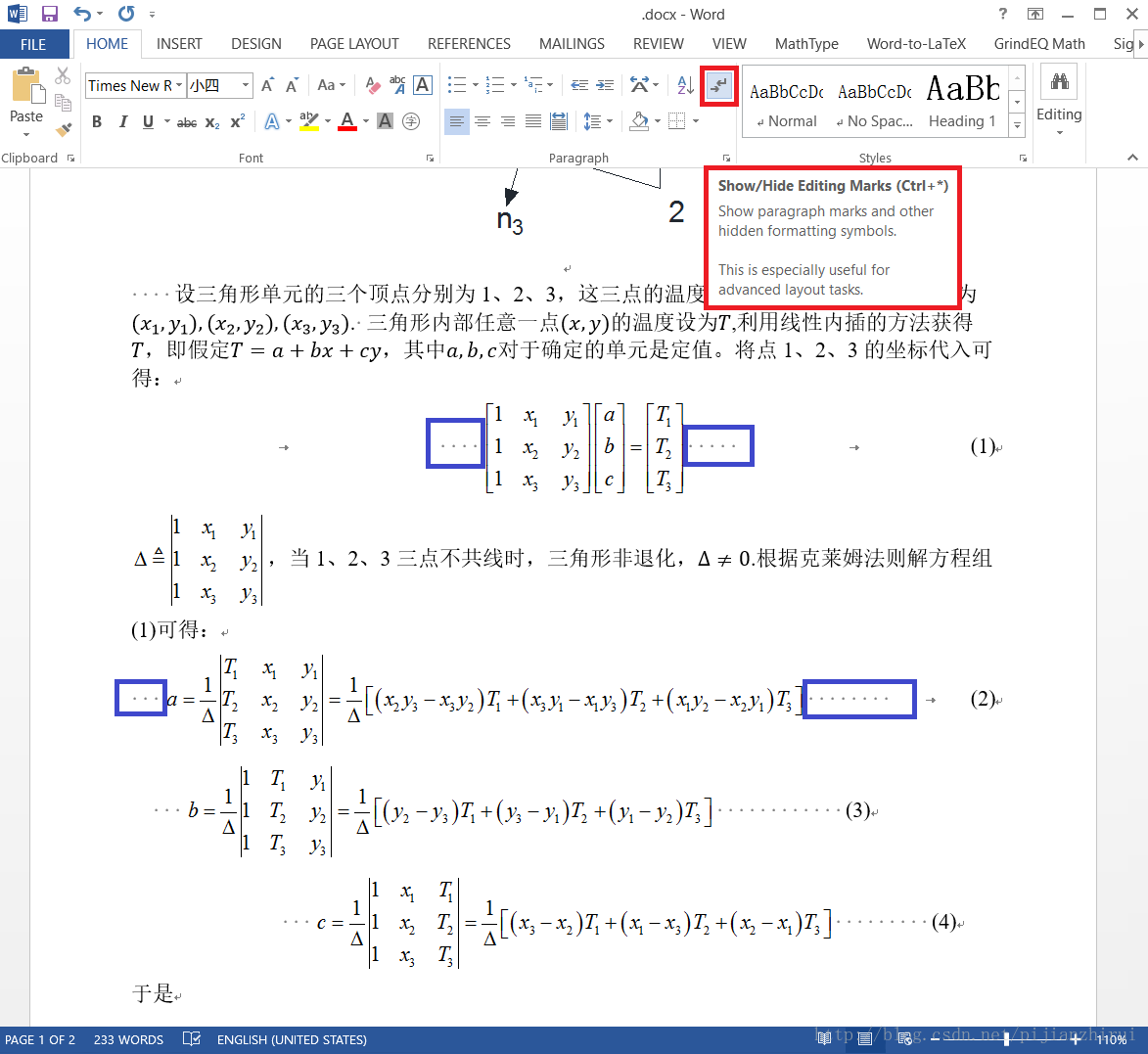Apply Character Shading icon
Image resolution: width=1148 pixels, height=1054 pixels.
[385, 121]
